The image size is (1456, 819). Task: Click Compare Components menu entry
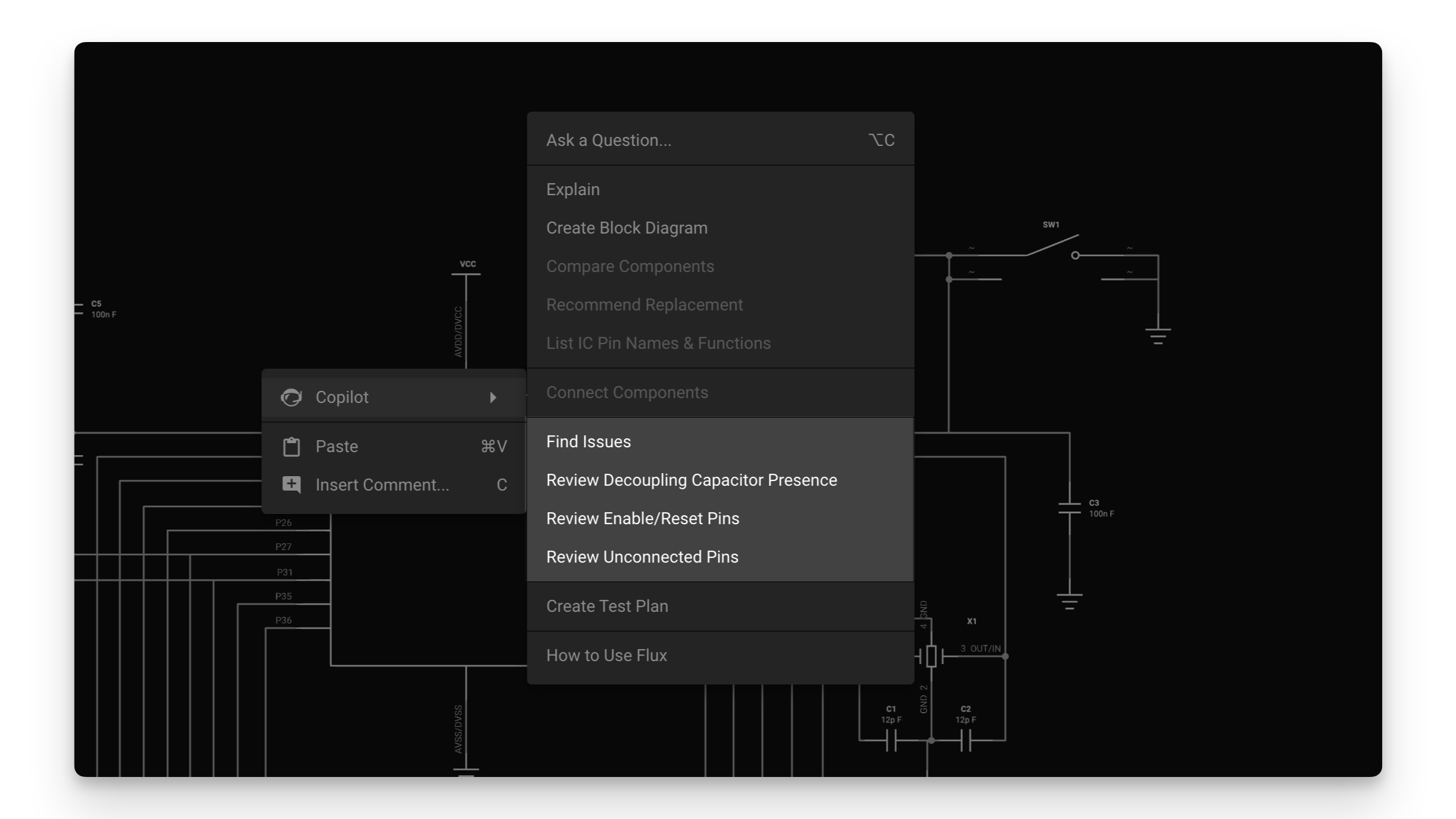[630, 266]
